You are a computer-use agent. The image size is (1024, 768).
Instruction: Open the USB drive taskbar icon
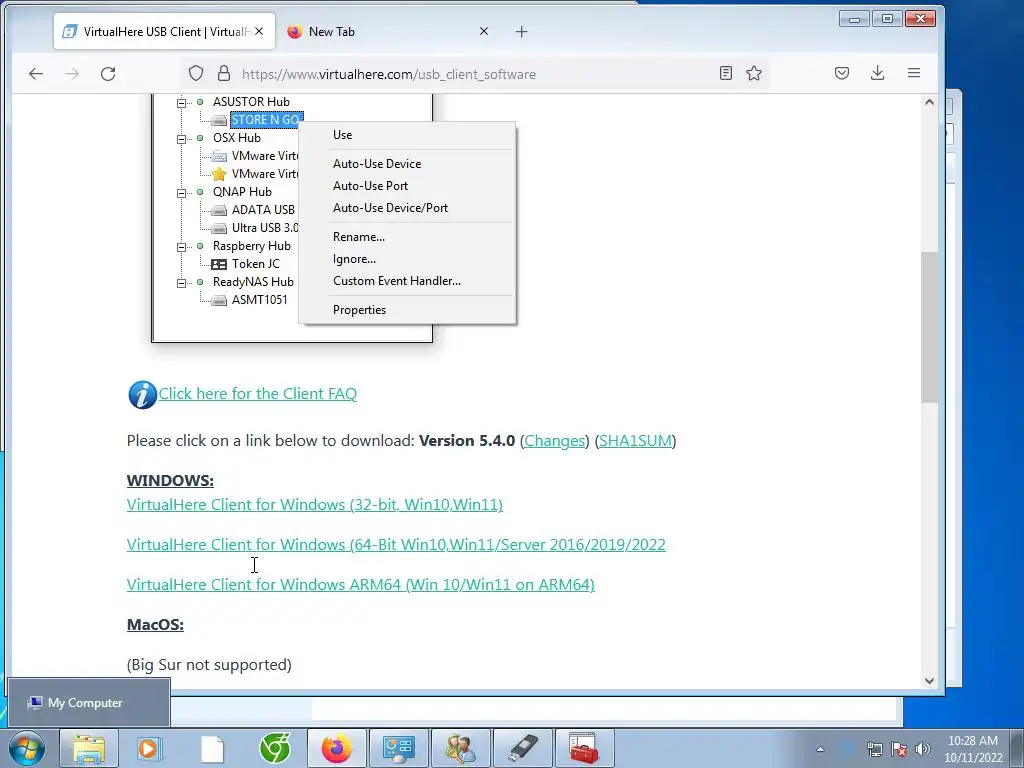522,748
